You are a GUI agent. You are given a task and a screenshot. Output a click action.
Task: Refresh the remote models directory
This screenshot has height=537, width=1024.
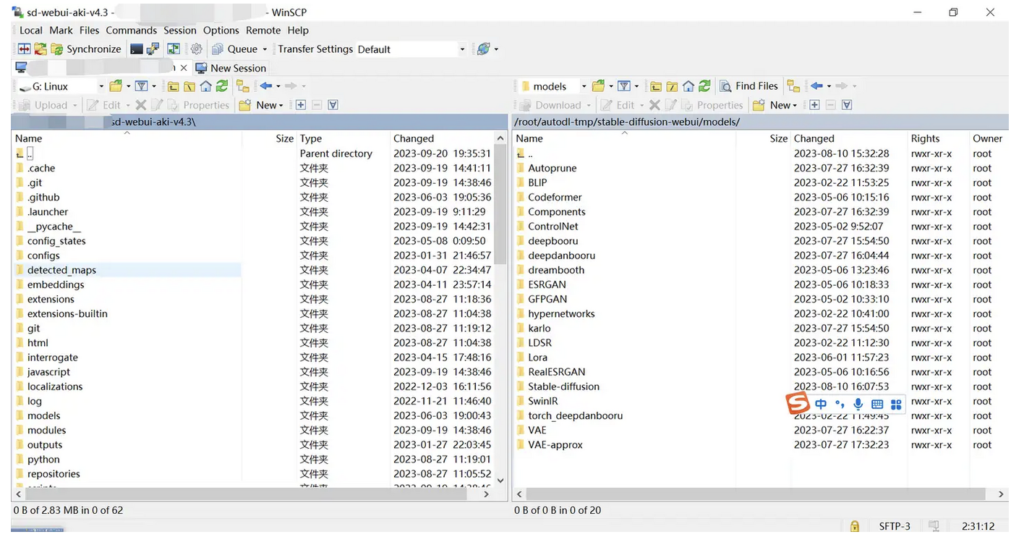pyautogui.click(x=704, y=86)
